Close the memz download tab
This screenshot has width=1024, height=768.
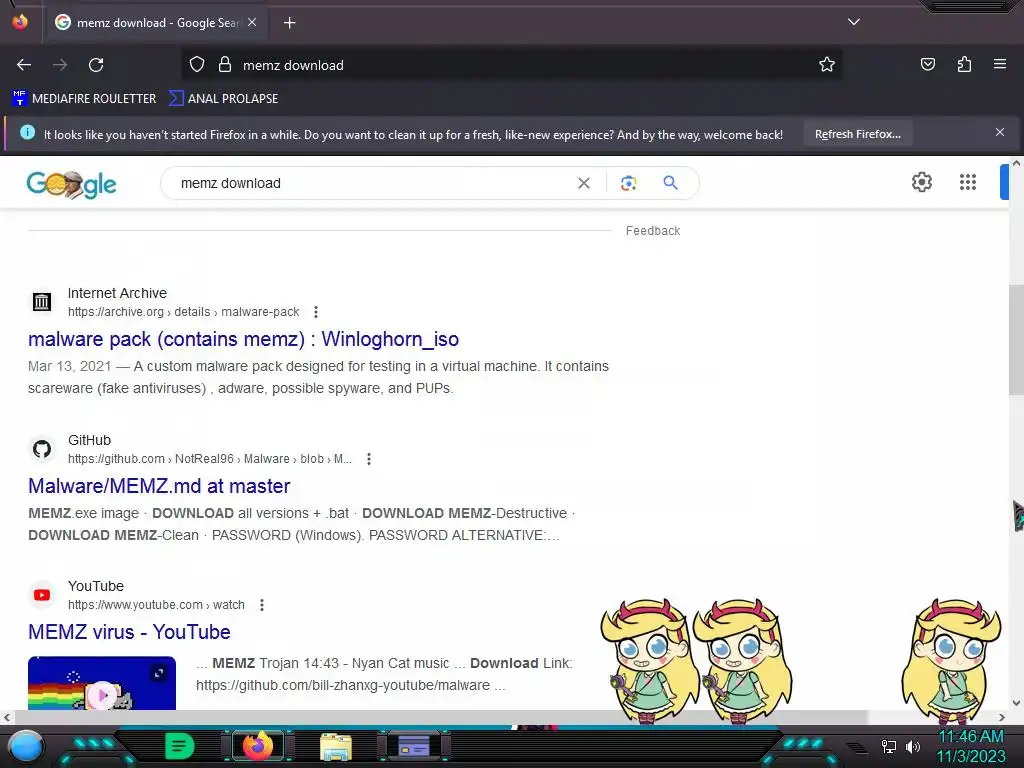coord(252,22)
